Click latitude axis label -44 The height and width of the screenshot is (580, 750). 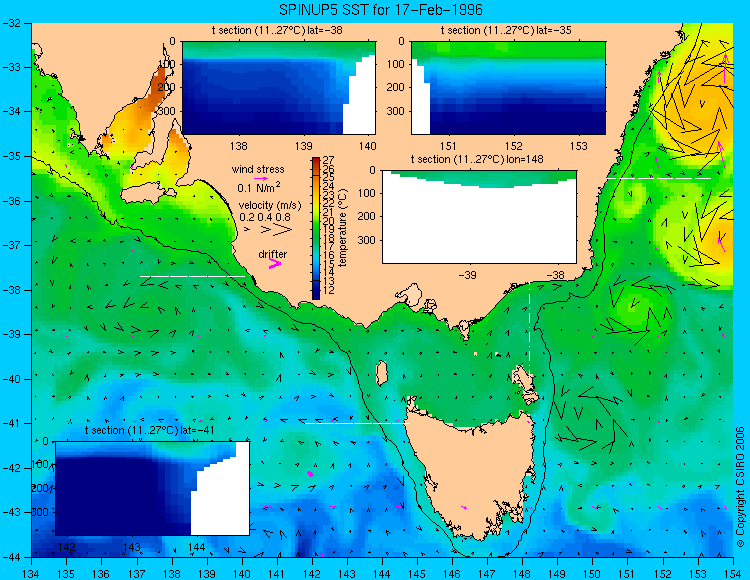click(x=11, y=557)
